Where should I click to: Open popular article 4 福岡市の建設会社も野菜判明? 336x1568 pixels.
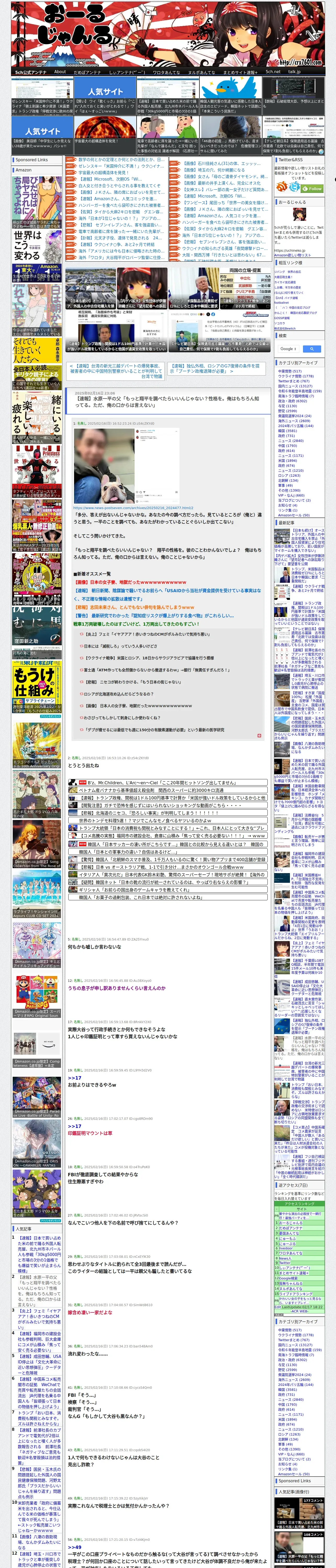pos(39,1342)
